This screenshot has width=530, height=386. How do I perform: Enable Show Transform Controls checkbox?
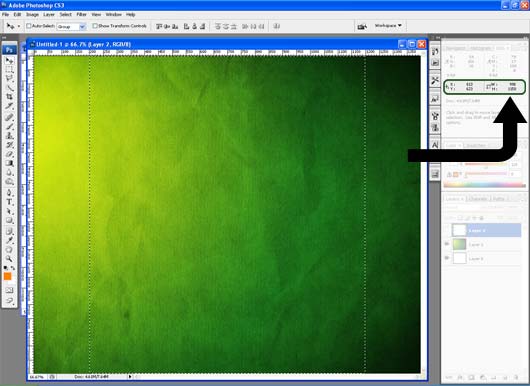click(95, 26)
